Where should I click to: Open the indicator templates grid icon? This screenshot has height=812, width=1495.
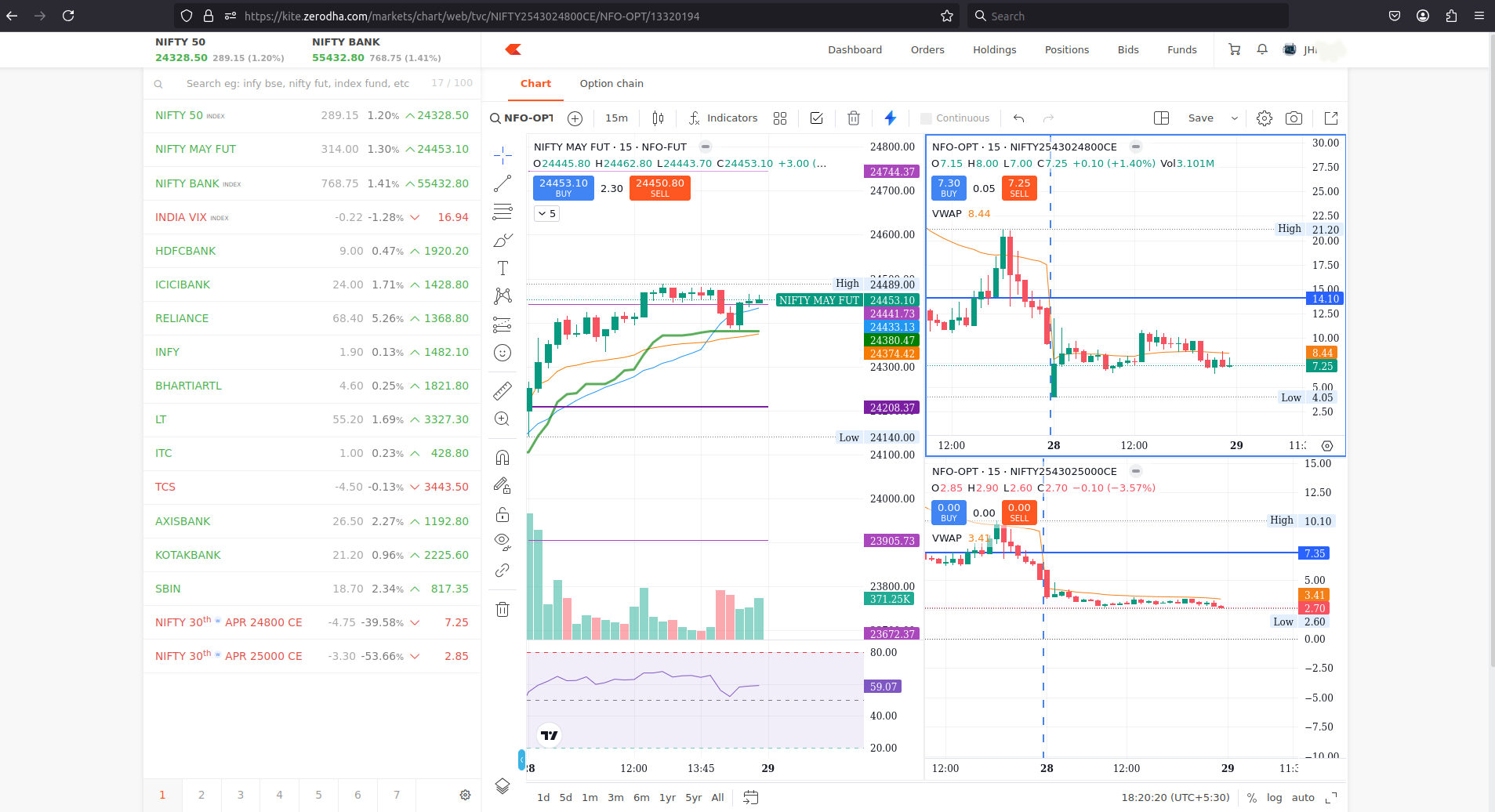pyautogui.click(x=780, y=118)
